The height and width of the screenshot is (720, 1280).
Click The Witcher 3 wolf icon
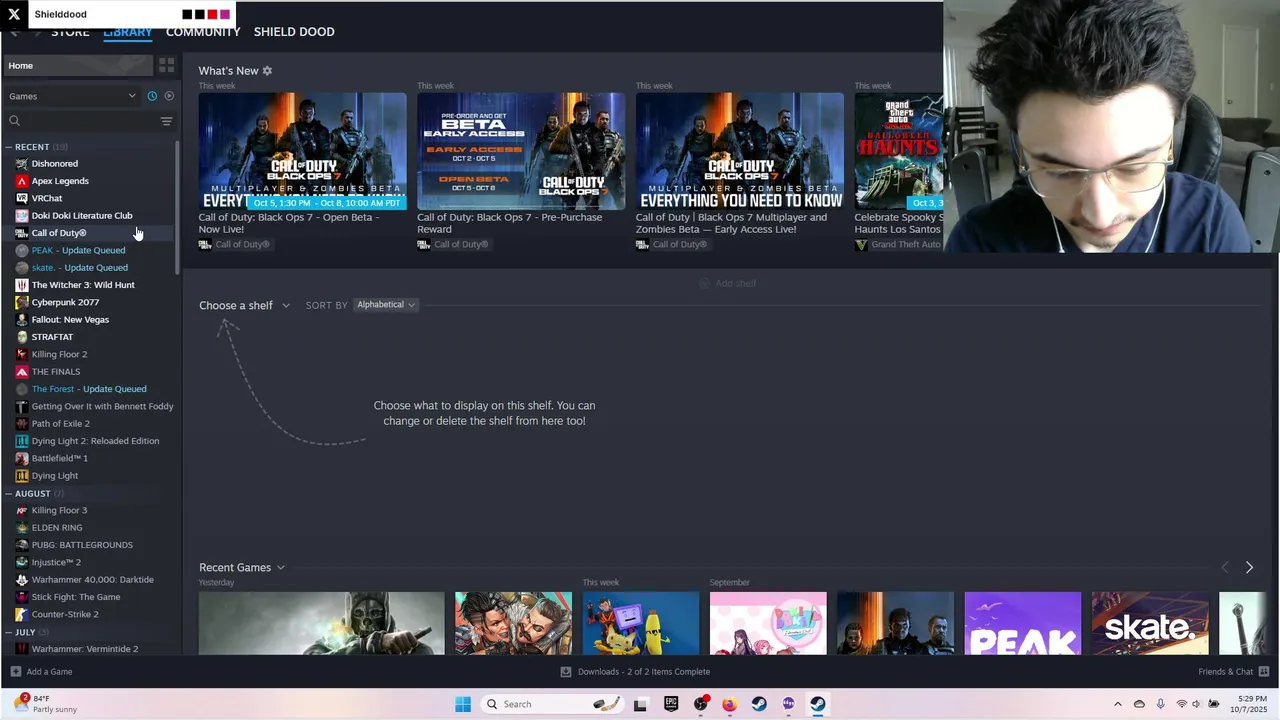tap(22, 285)
